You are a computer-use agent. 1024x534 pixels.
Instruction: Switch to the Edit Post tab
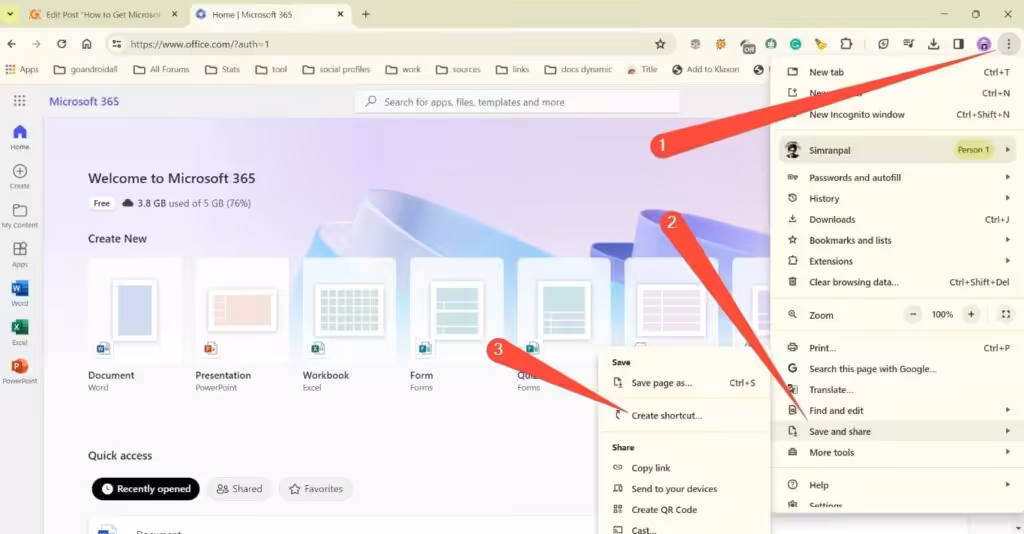click(x=104, y=14)
